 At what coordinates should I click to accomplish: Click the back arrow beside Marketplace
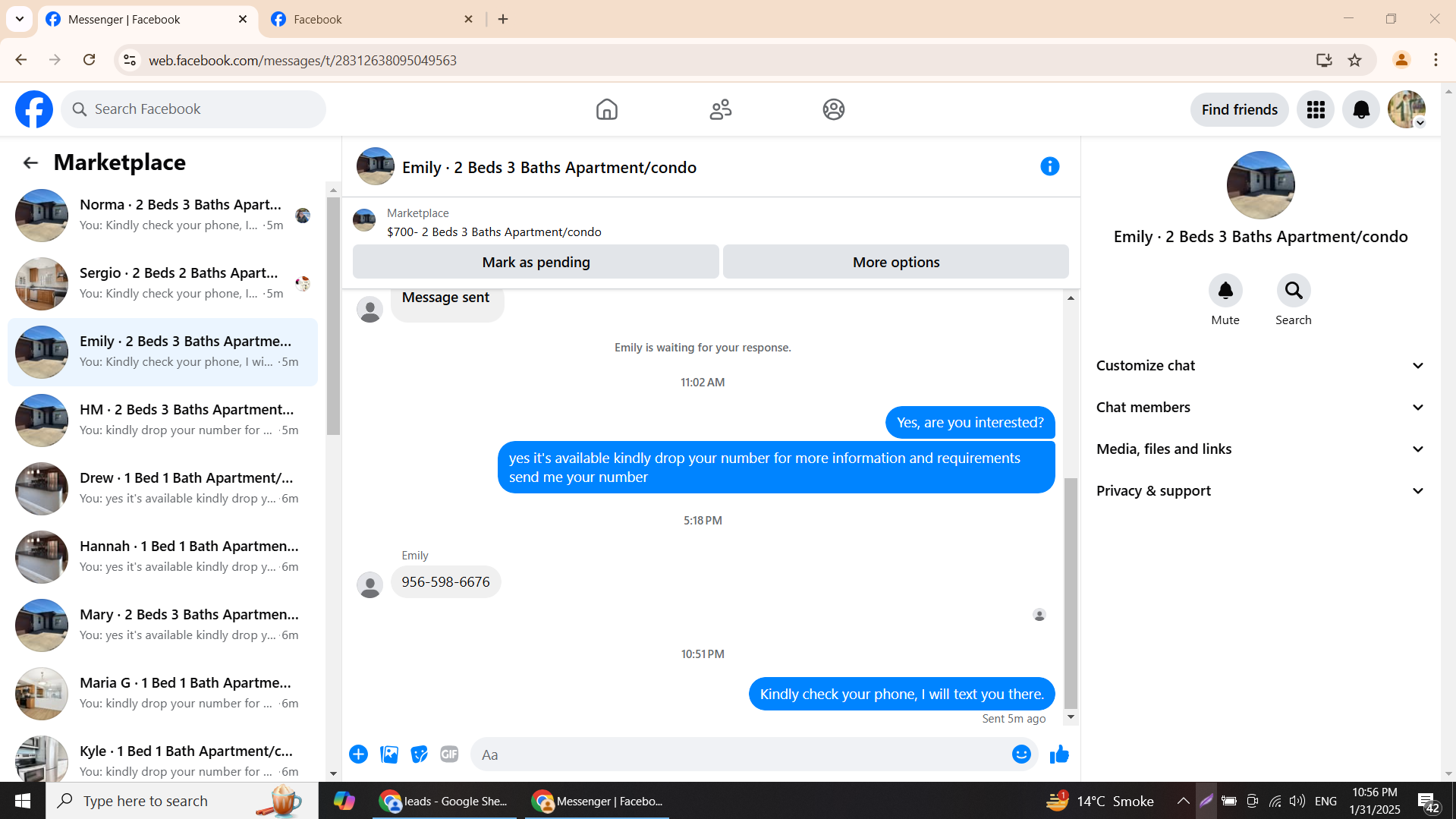point(30,162)
